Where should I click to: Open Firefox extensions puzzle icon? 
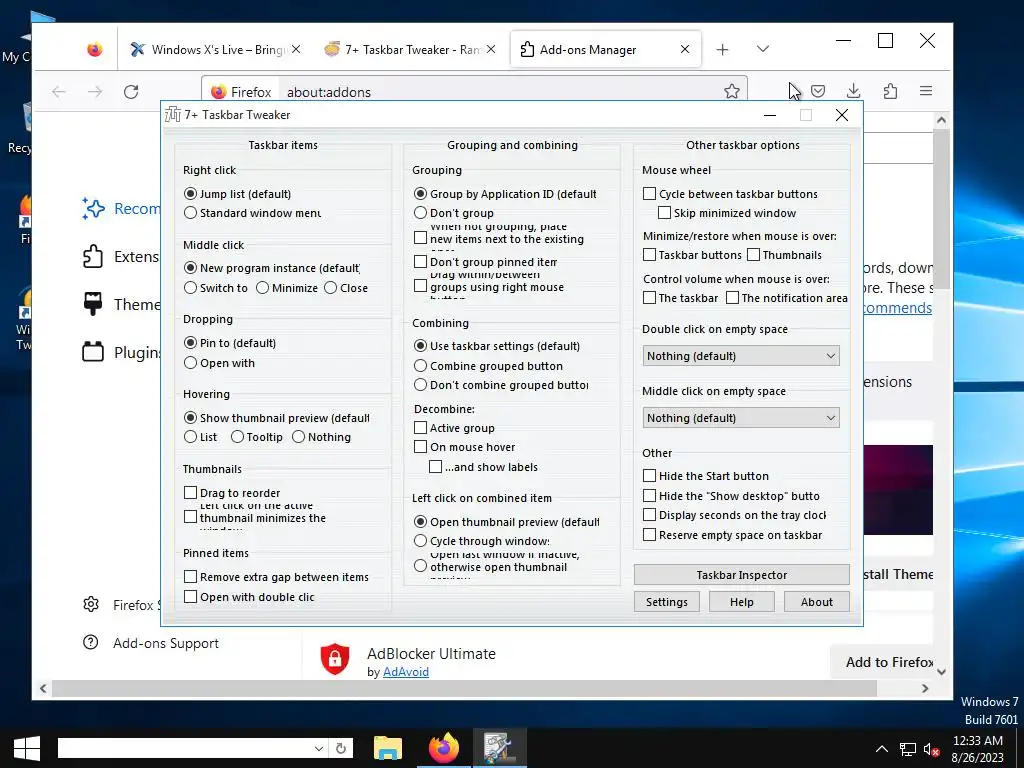(890, 91)
